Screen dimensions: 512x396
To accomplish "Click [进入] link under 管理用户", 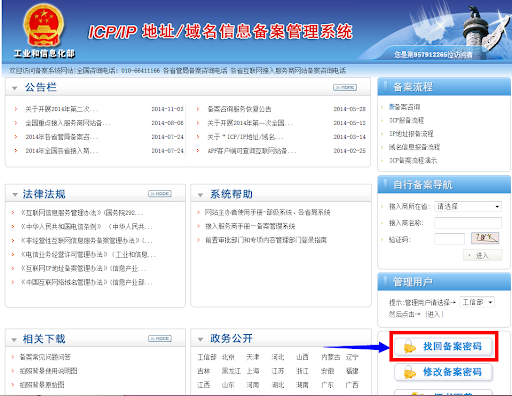I will point(434,314).
